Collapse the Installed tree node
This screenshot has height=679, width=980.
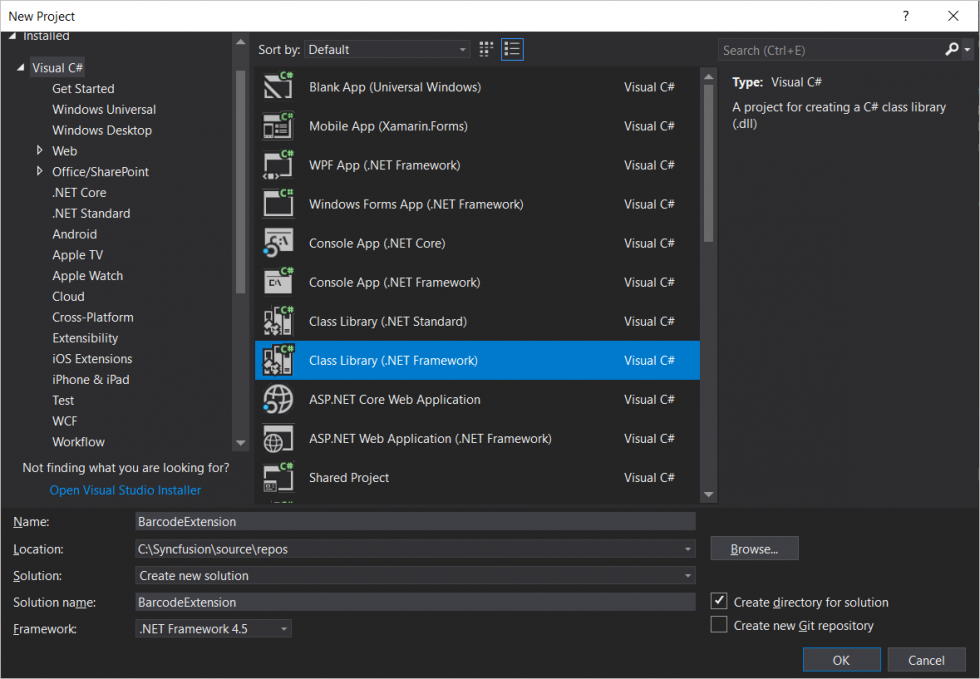pyautogui.click(x=12, y=36)
